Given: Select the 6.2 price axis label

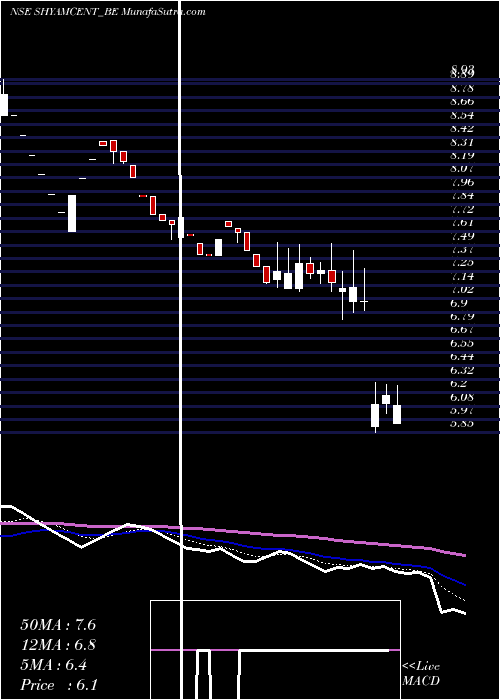Looking at the screenshot, I should click(x=459, y=383).
